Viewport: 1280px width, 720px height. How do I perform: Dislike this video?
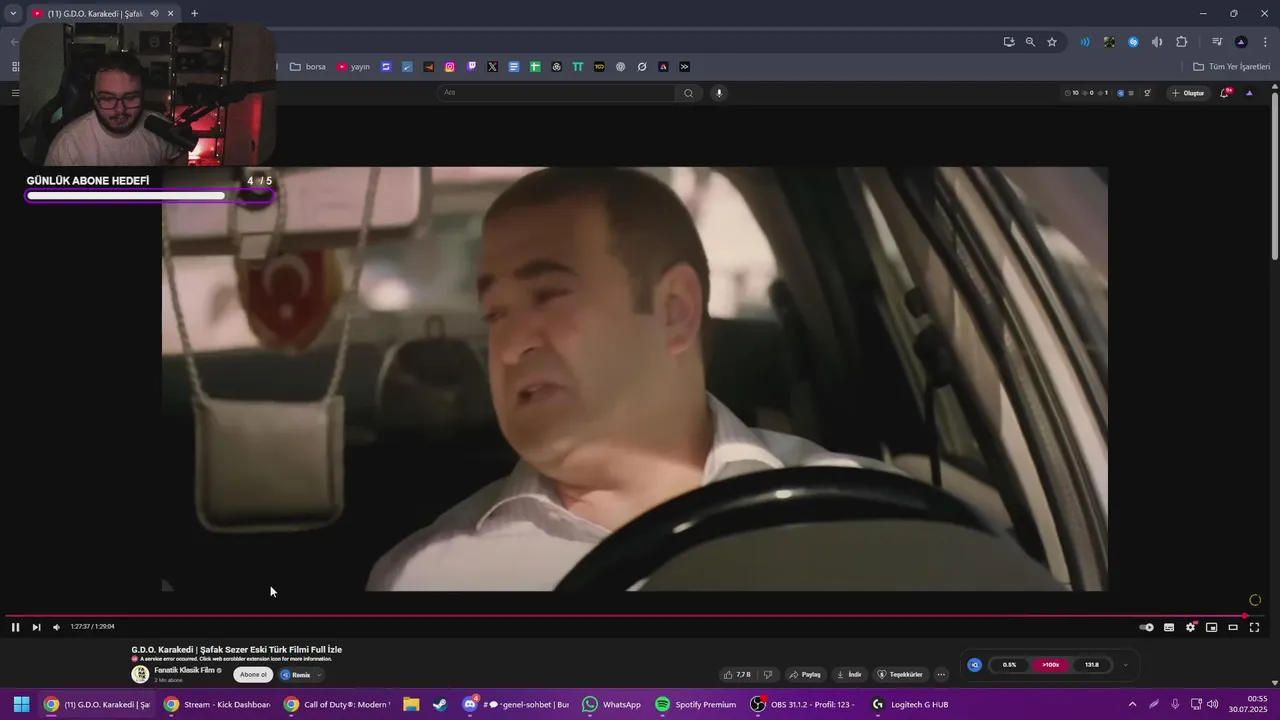[x=768, y=675]
